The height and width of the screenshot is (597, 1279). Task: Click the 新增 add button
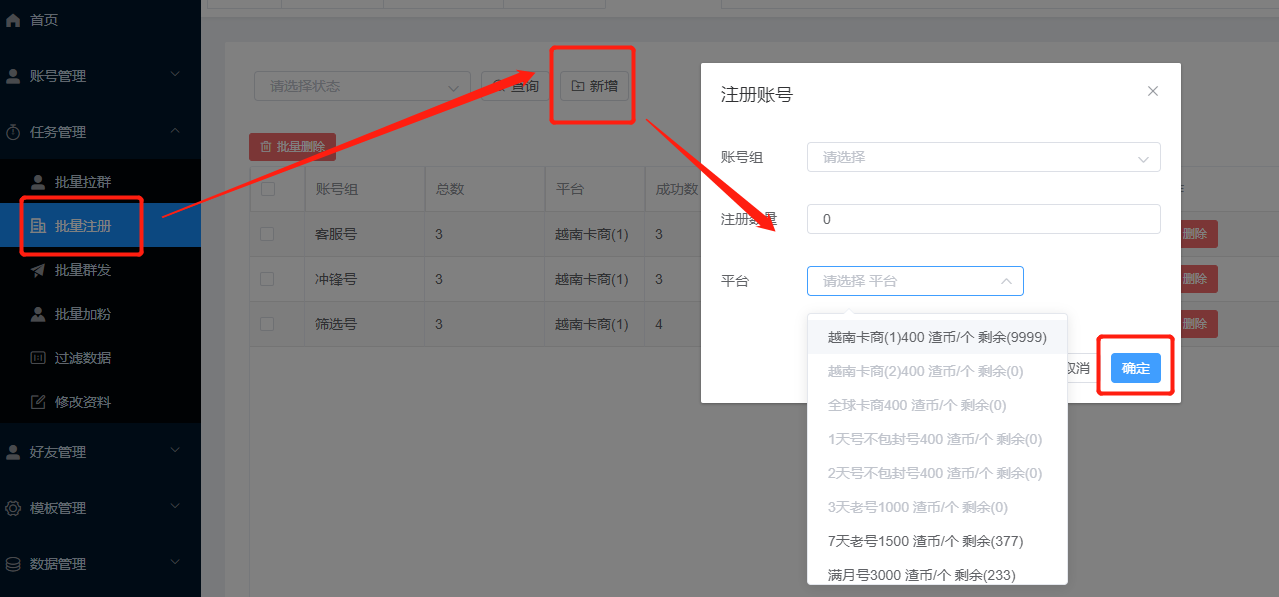594,86
